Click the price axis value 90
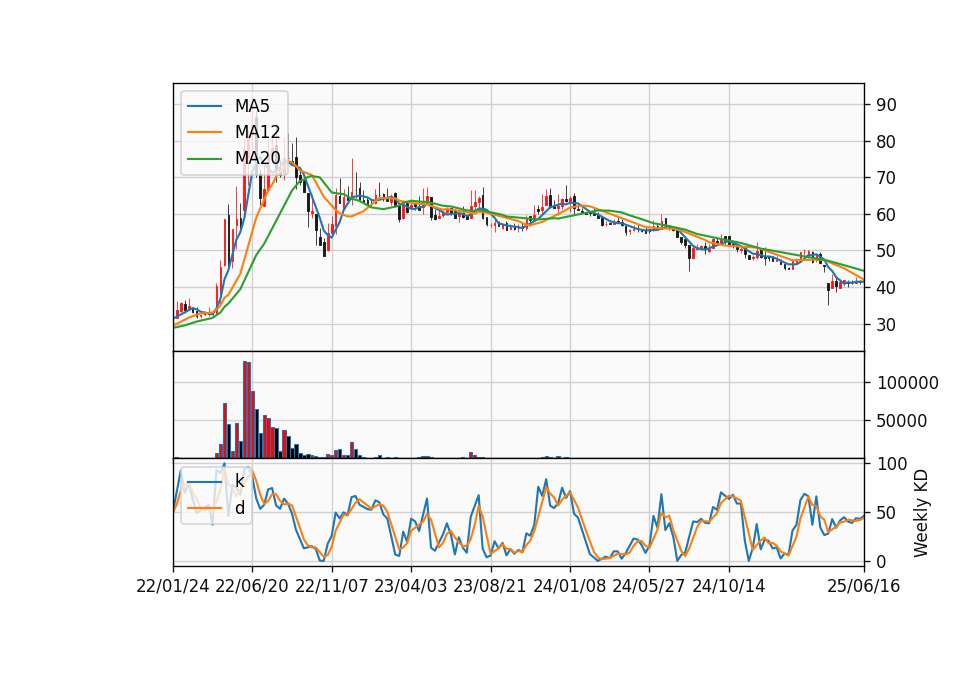Screen dimensions: 960x690 (887, 105)
